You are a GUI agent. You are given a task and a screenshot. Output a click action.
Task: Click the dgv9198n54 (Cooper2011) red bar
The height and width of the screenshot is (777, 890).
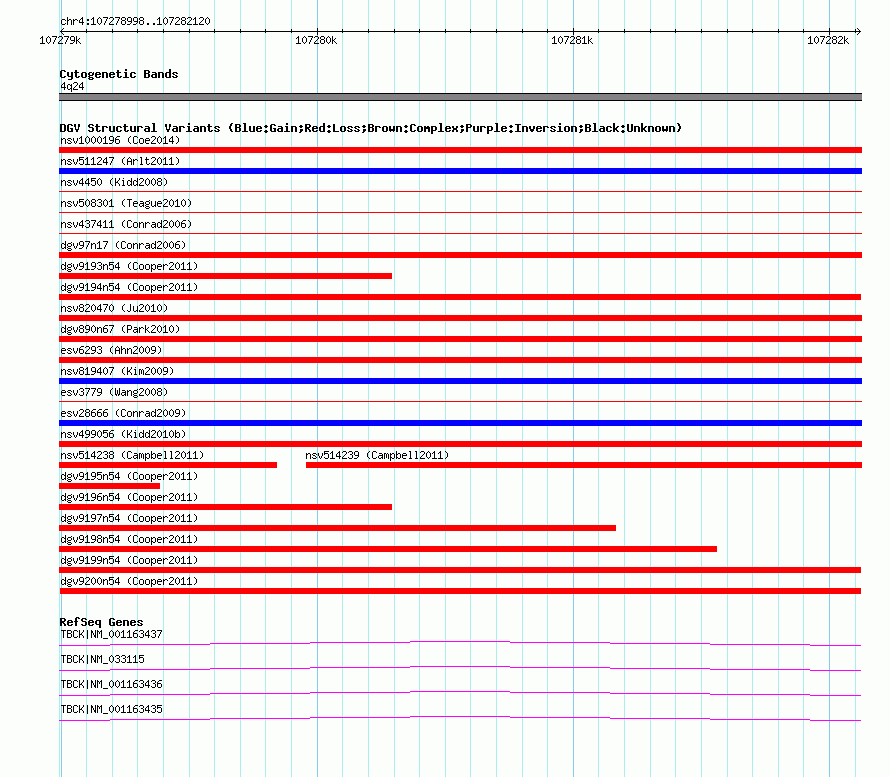388,549
